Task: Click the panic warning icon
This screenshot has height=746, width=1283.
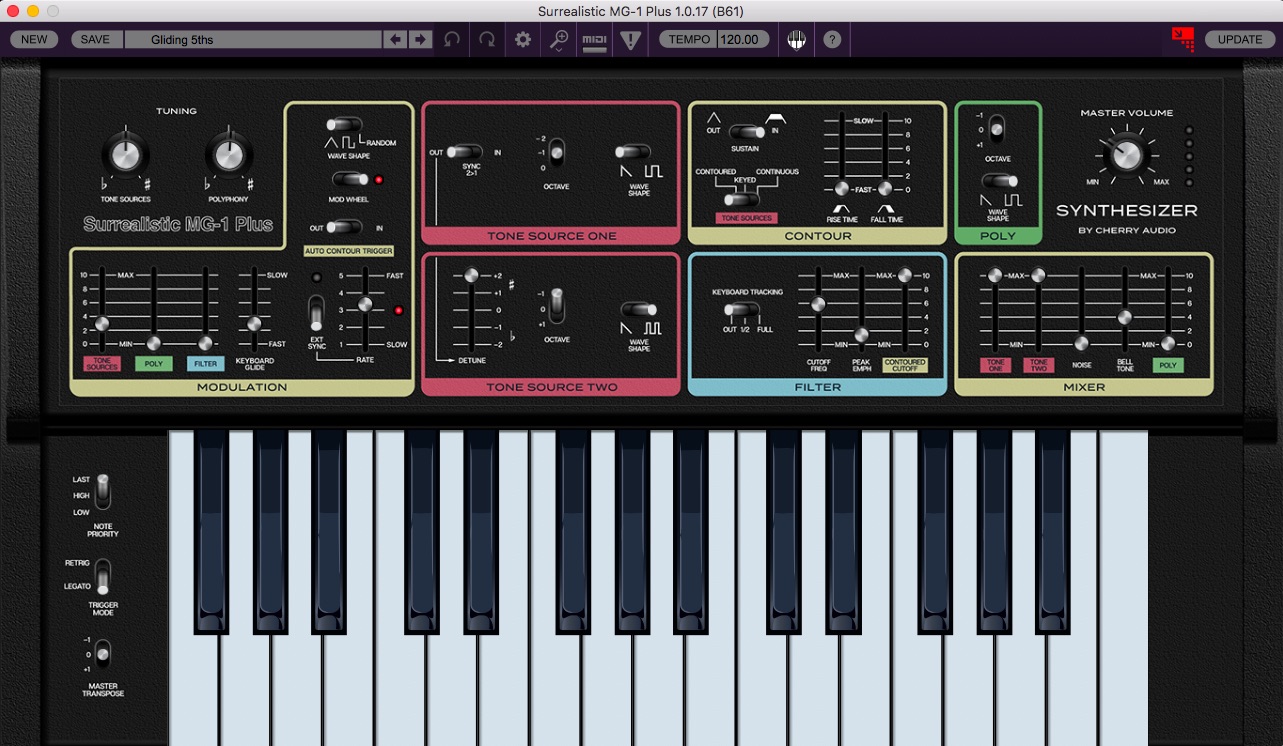Action: click(630, 40)
